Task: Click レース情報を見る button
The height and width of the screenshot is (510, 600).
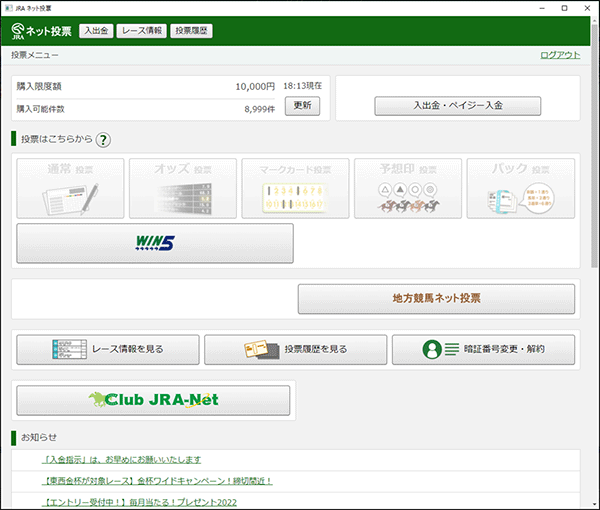Action: [108, 349]
